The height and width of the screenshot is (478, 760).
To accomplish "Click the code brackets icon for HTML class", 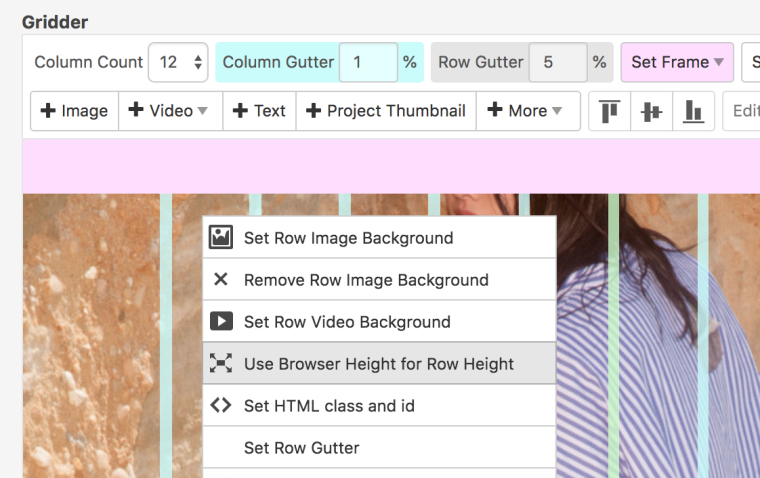I will pos(221,406).
